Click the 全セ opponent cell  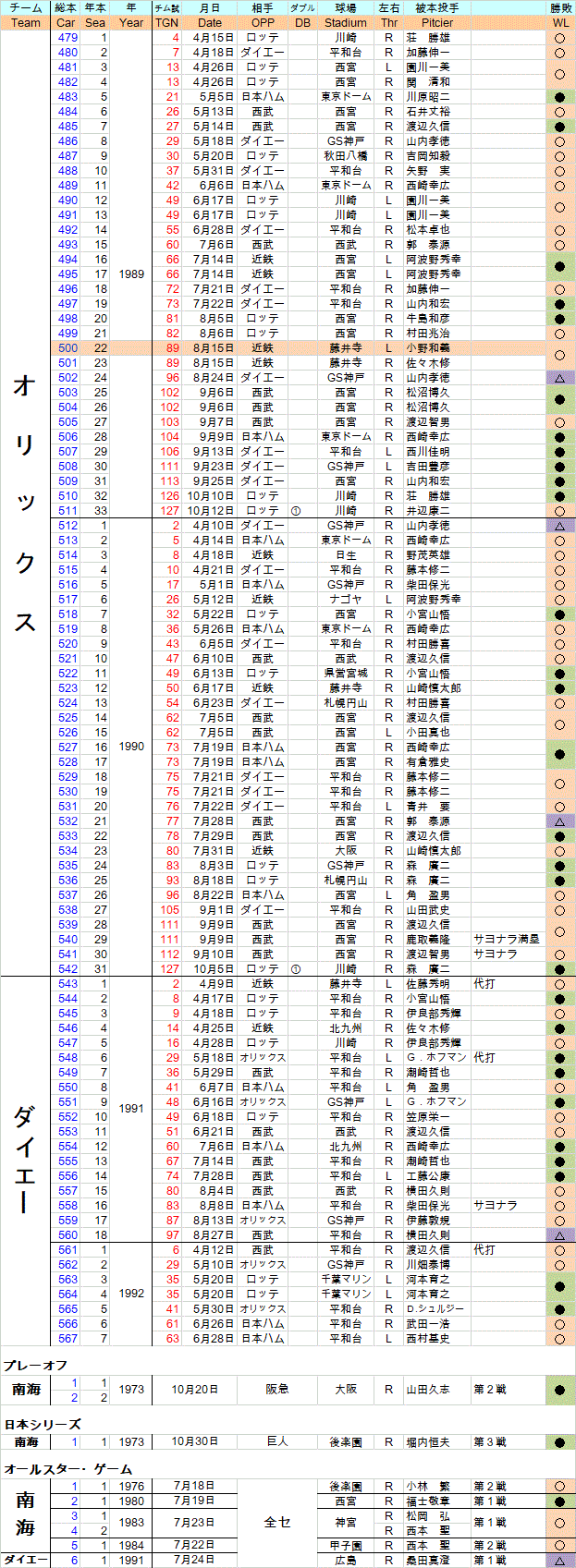[x=277, y=1523]
